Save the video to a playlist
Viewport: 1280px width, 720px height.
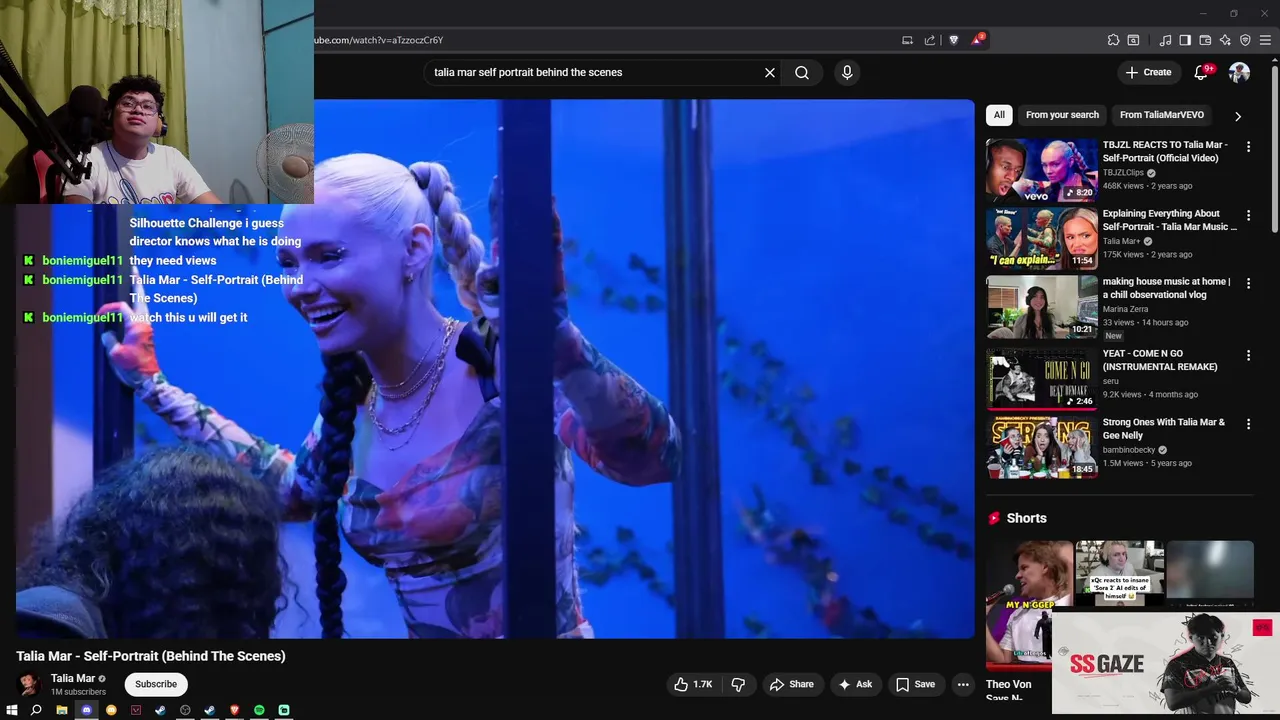pyautogui.click(x=915, y=684)
